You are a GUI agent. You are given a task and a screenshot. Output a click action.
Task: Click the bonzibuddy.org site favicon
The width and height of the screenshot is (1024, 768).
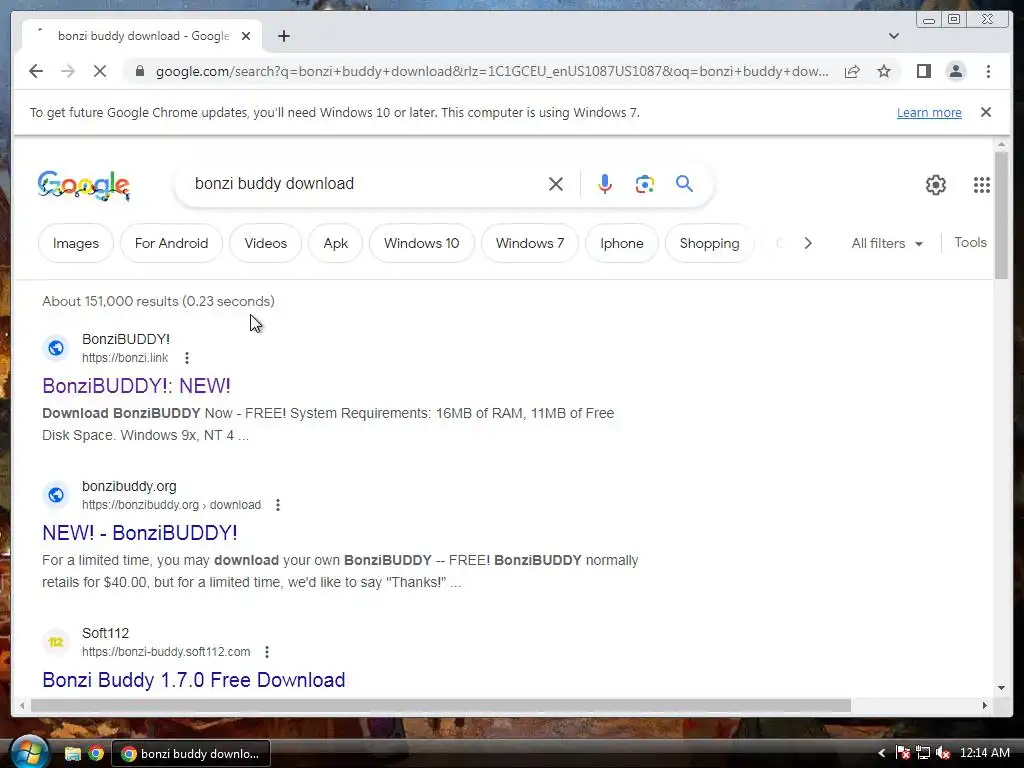(x=56, y=495)
